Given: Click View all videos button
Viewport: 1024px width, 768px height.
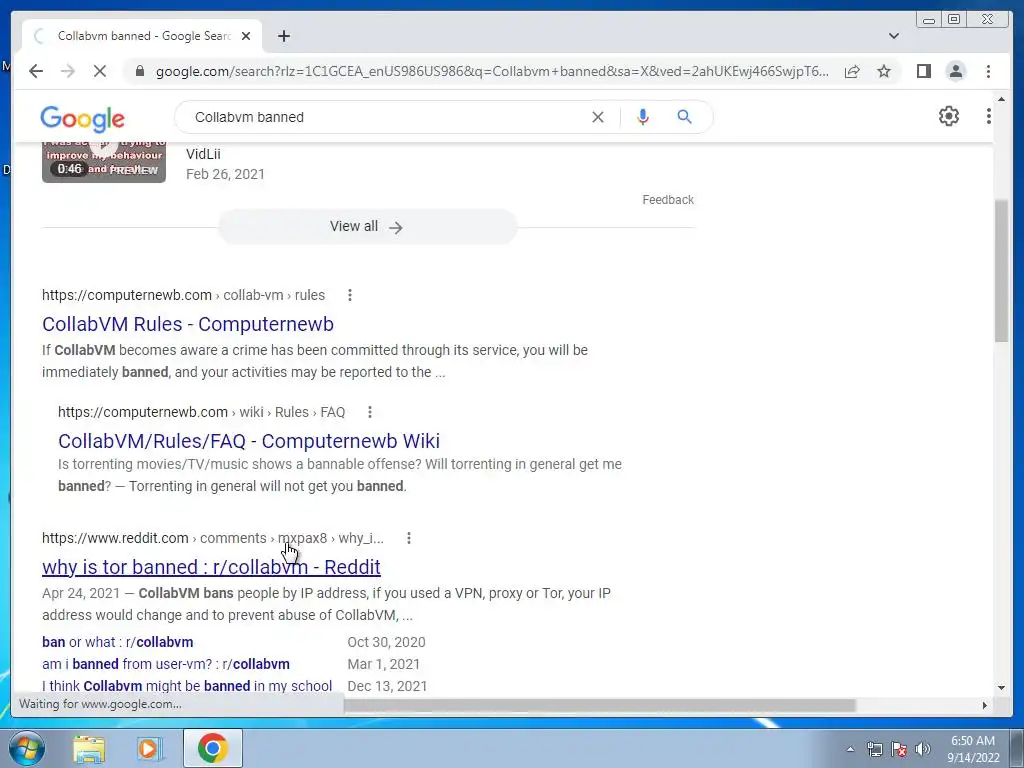Looking at the screenshot, I should coord(367,227).
